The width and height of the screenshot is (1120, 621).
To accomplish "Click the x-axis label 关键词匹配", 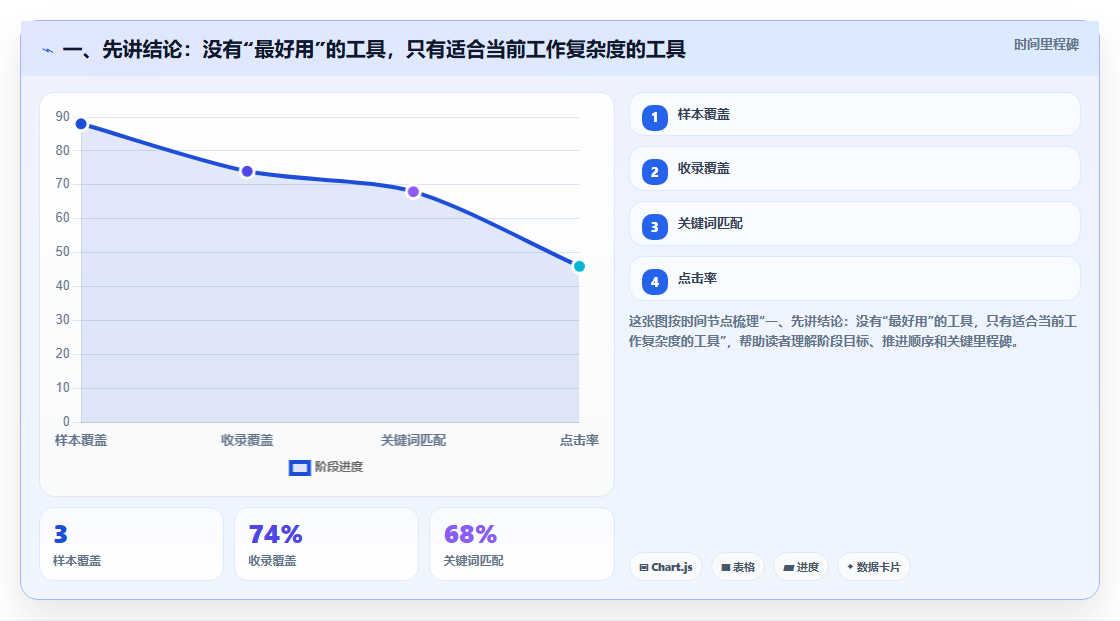I will [x=413, y=440].
